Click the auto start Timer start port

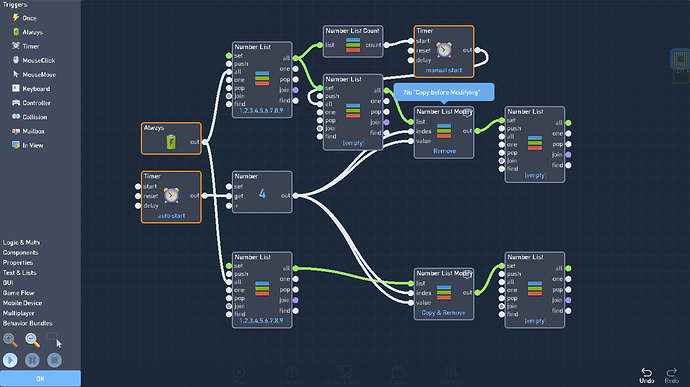[138, 186]
